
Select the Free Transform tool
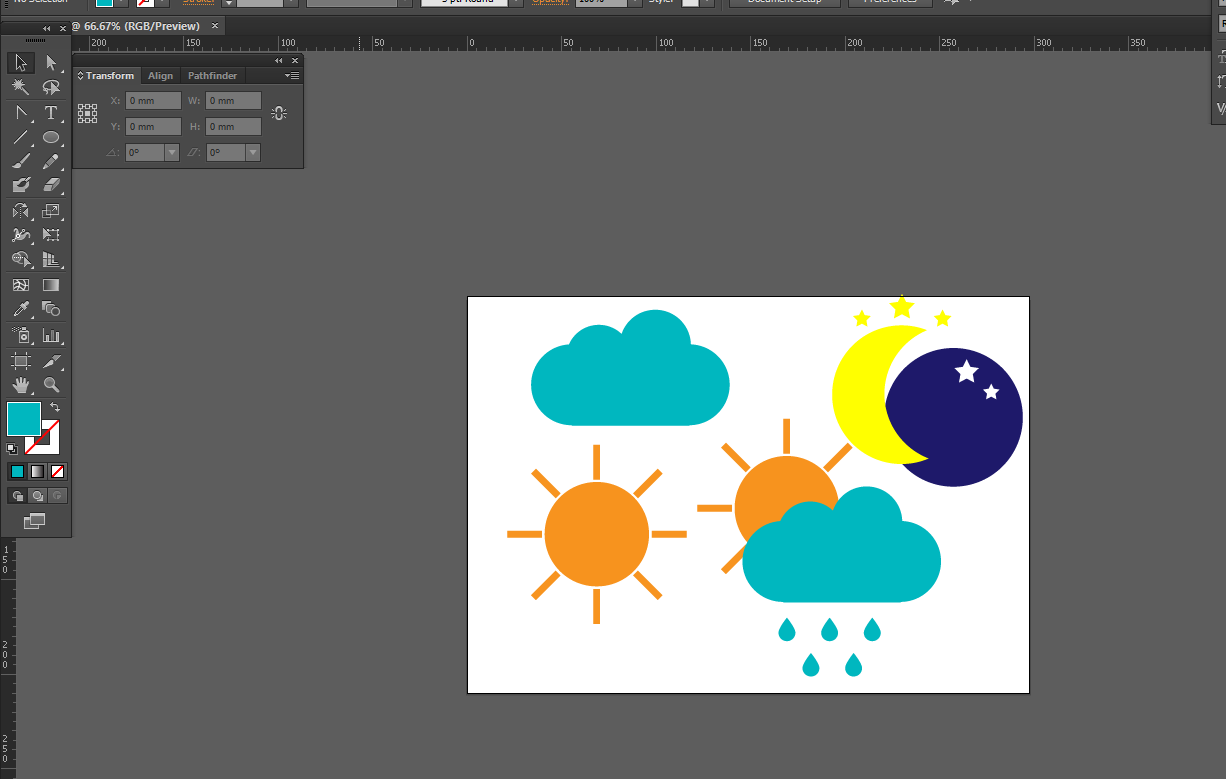(x=51, y=235)
